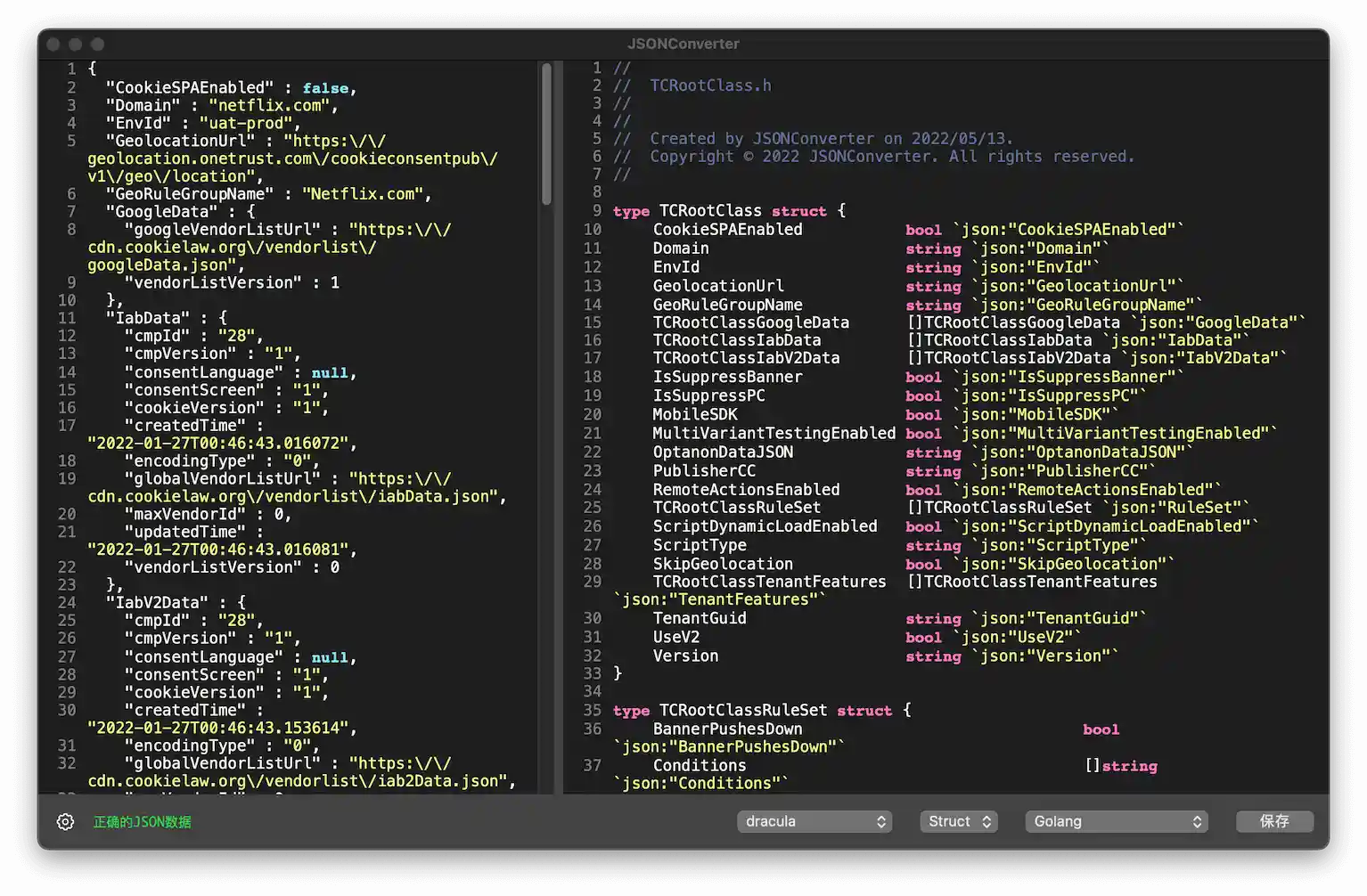Close the JSONConverter window

(x=53, y=44)
